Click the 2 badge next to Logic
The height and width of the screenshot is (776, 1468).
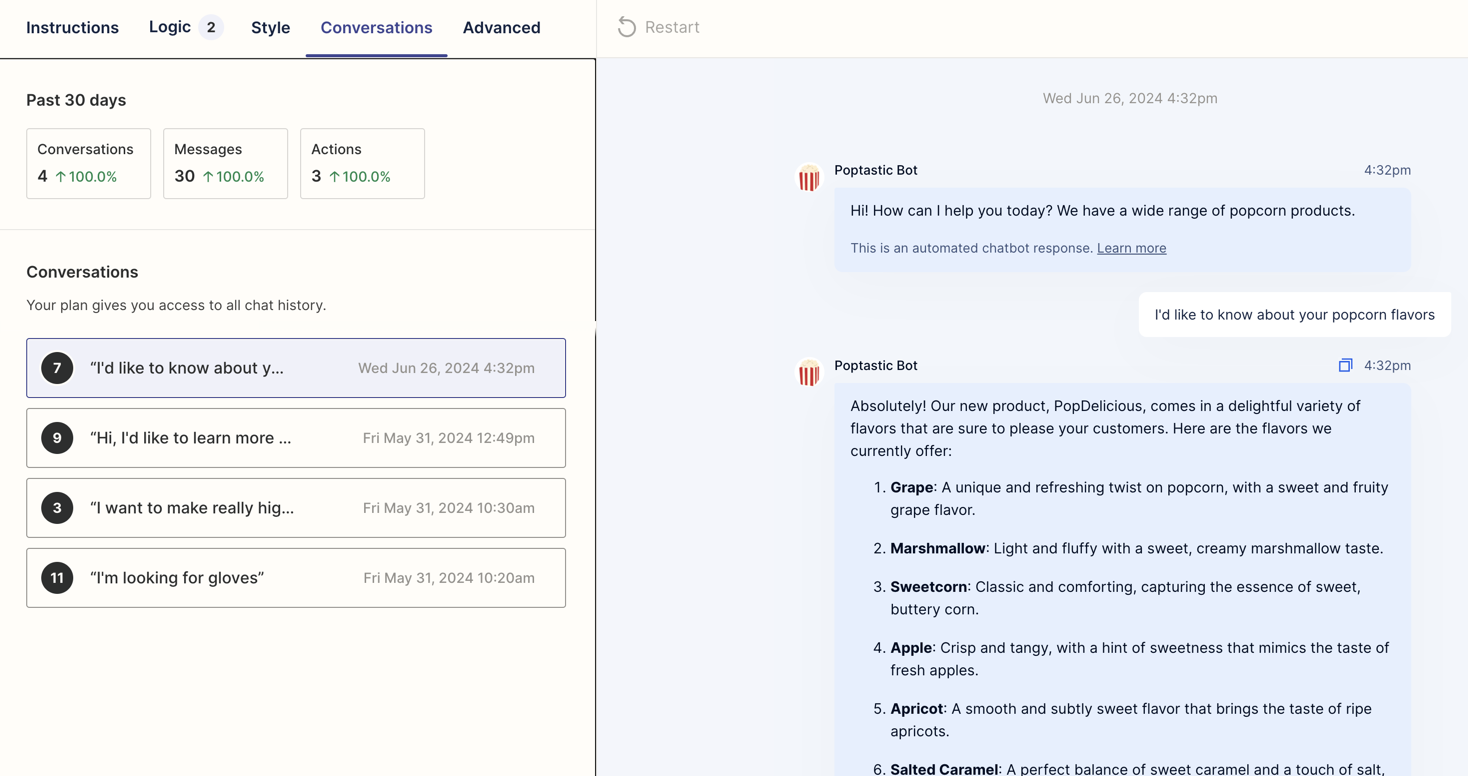point(211,27)
